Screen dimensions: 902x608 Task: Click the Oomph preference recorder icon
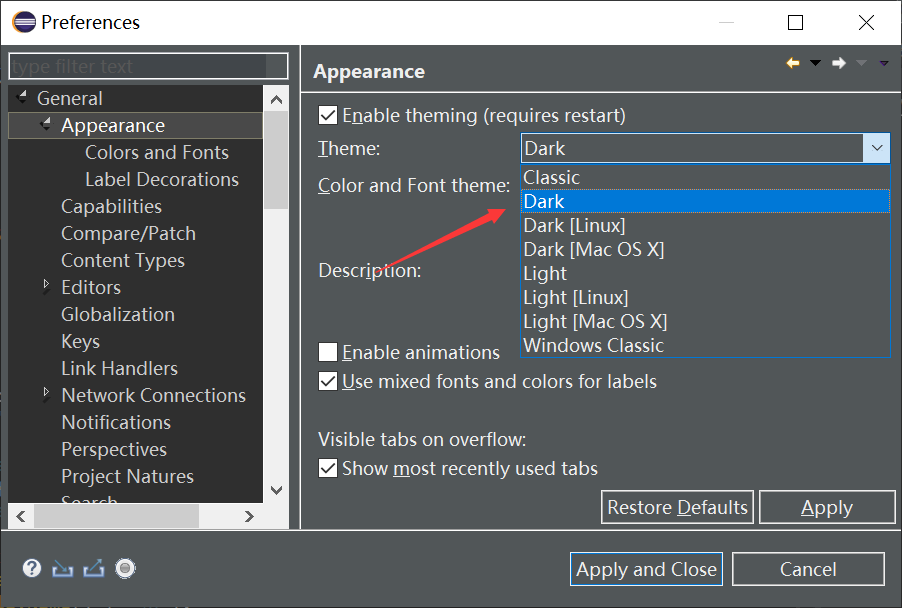[x=125, y=568]
